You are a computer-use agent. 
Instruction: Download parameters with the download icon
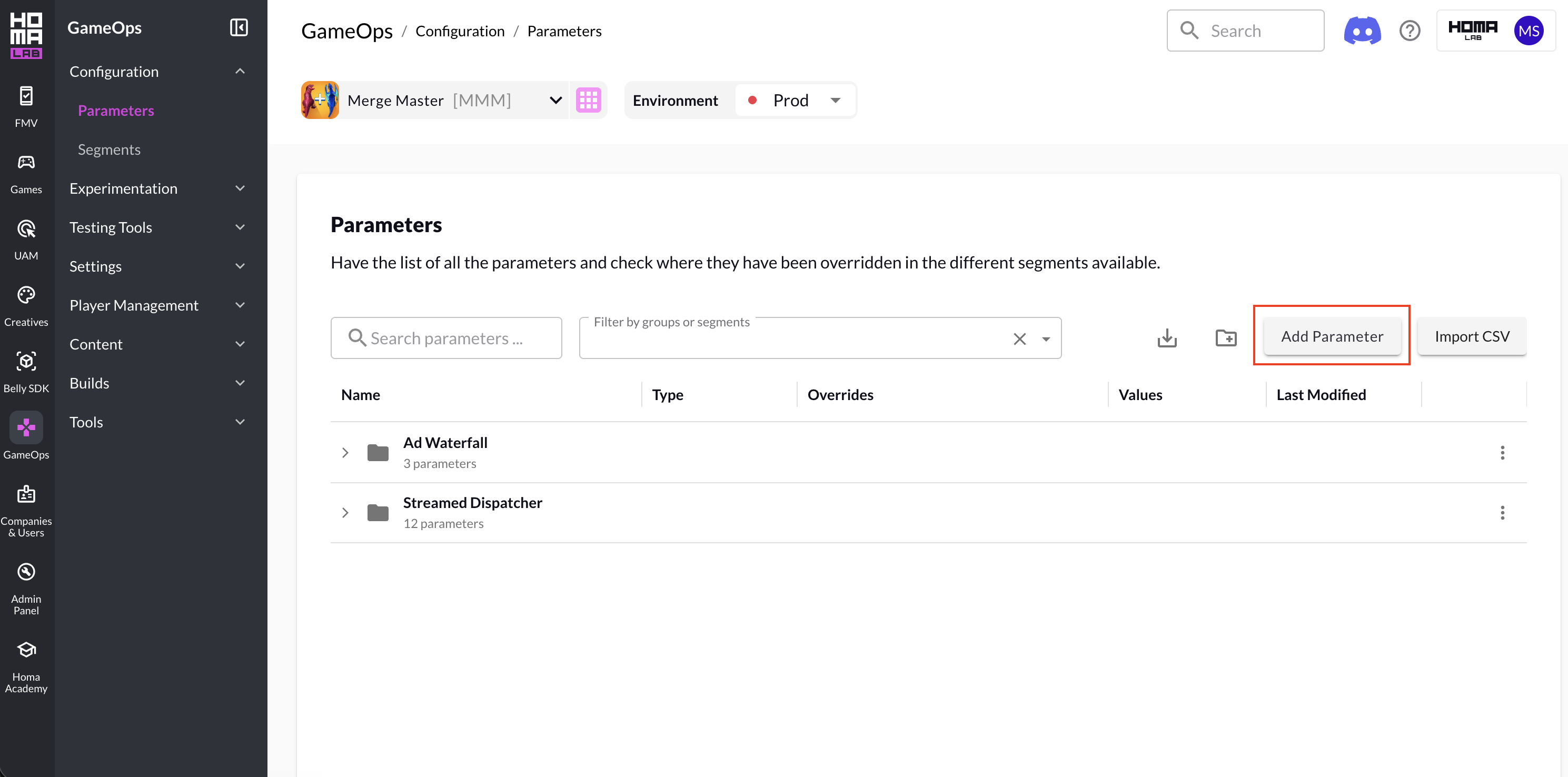click(1167, 337)
